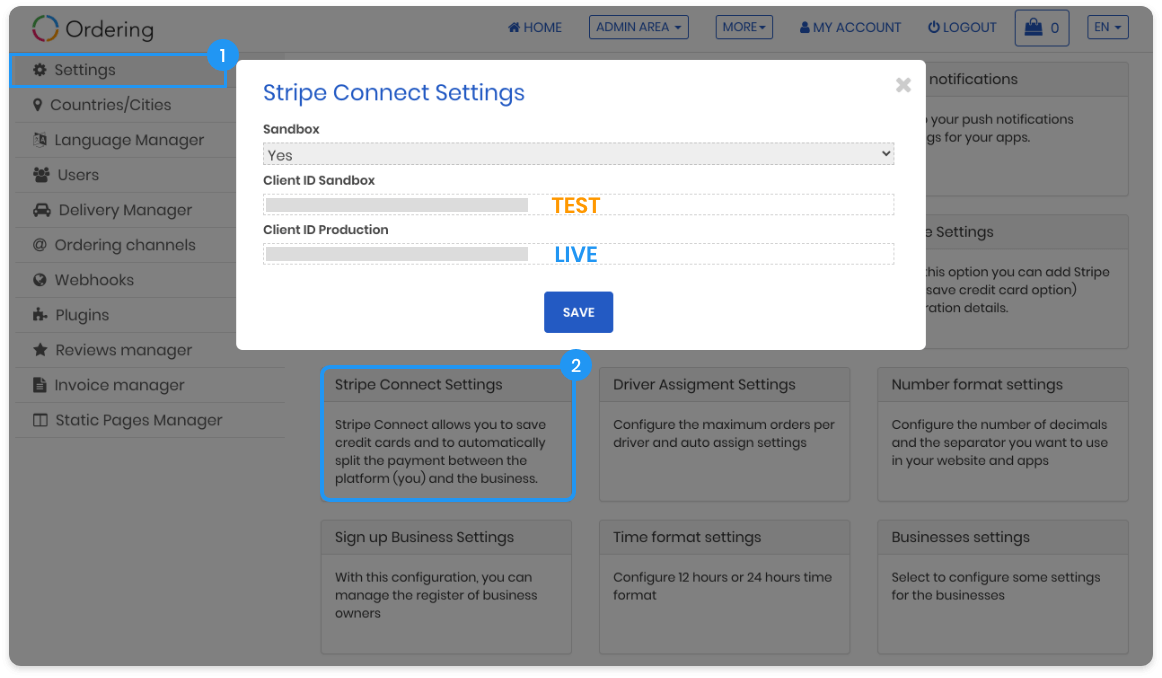Select Settings in the sidebar
Screen dimensions: 1162x678
tap(119, 70)
